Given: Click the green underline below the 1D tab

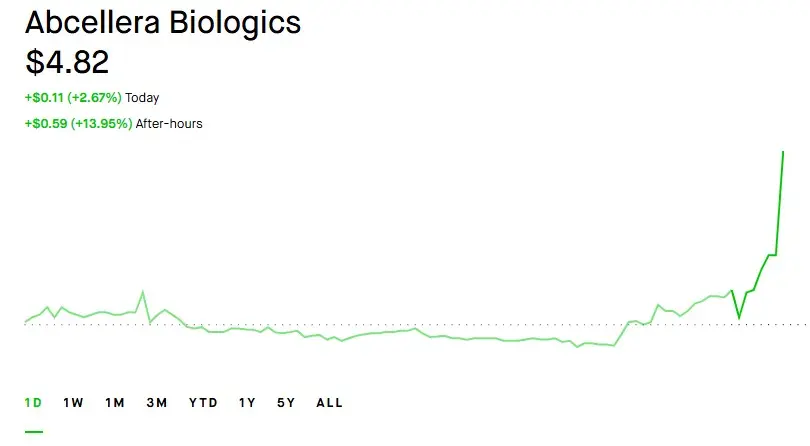Looking at the screenshot, I should (34, 432).
